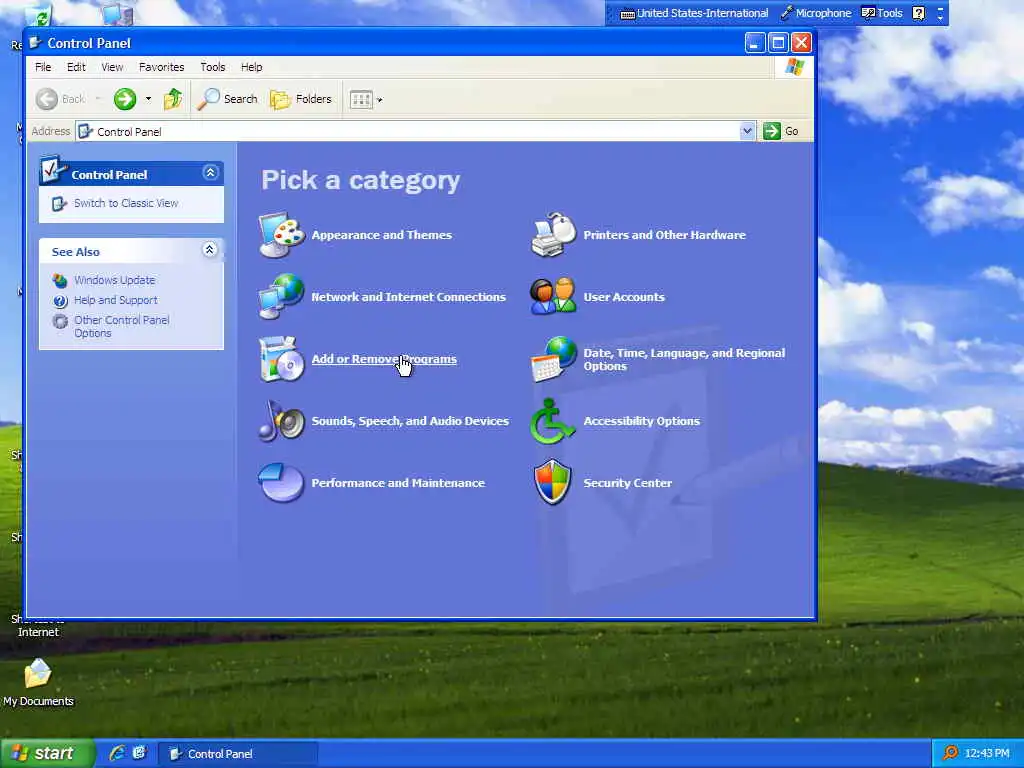This screenshot has height=768, width=1024.
Task: Click the Views toolbar icon
Action: pyautogui.click(x=360, y=99)
